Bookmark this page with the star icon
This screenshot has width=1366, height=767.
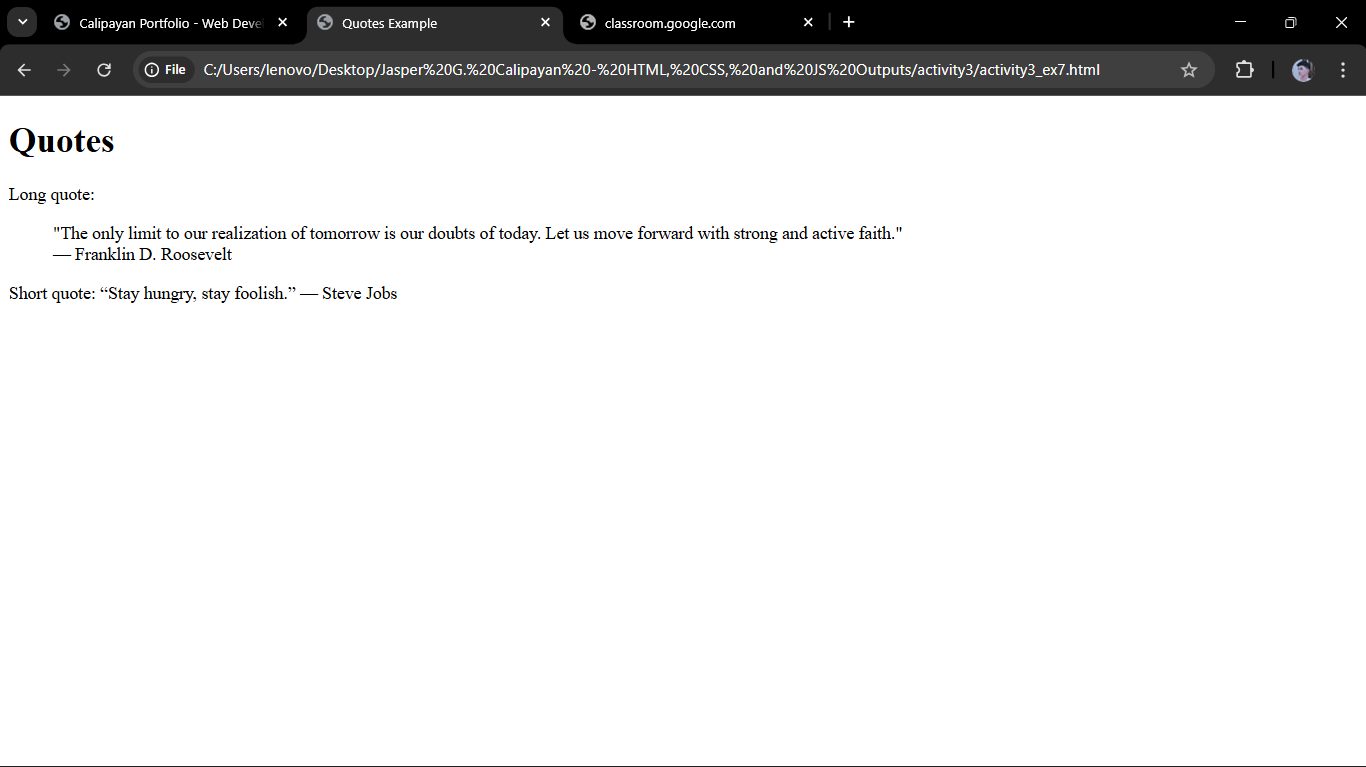1188,70
